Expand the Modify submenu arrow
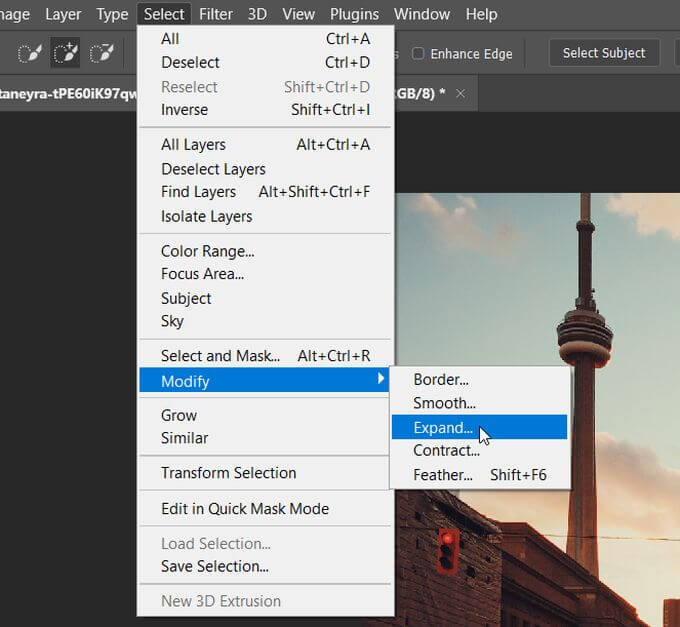This screenshot has width=680, height=627. 380,380
